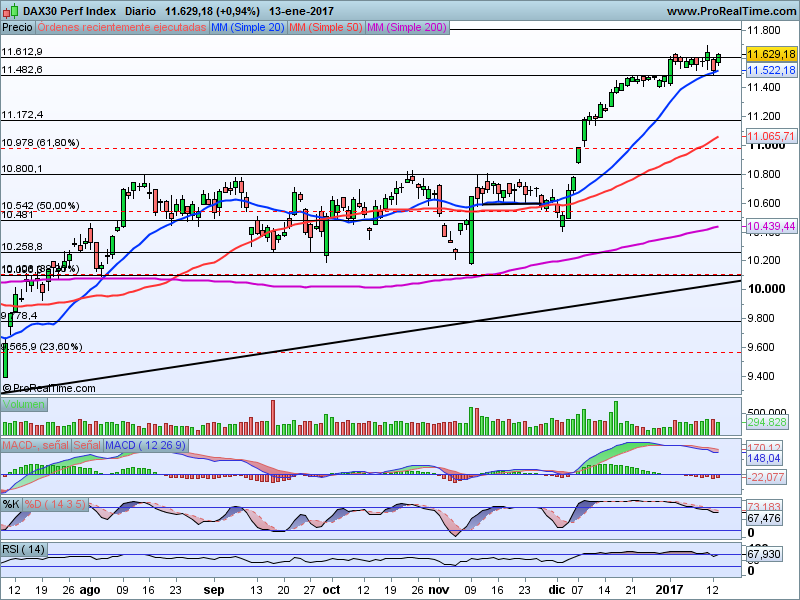Image resolution: width=800 pixels, height=600 pixels.
Task: Click the 67,476 stochastic value tag
Action: 764,518
